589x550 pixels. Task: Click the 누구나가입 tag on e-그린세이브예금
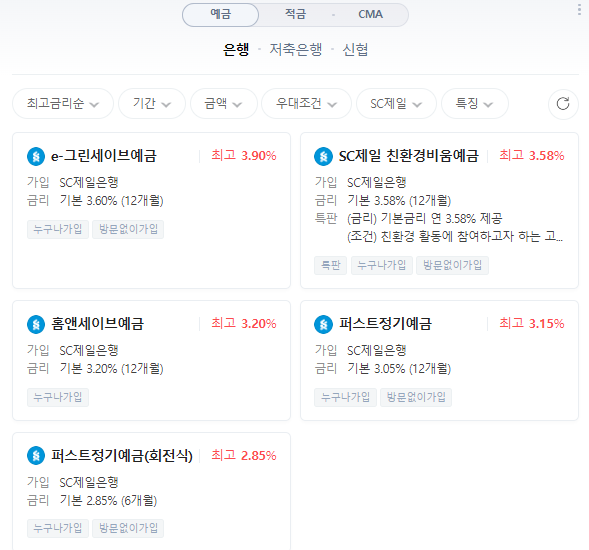pyautogui.click(x=58, y=229)
